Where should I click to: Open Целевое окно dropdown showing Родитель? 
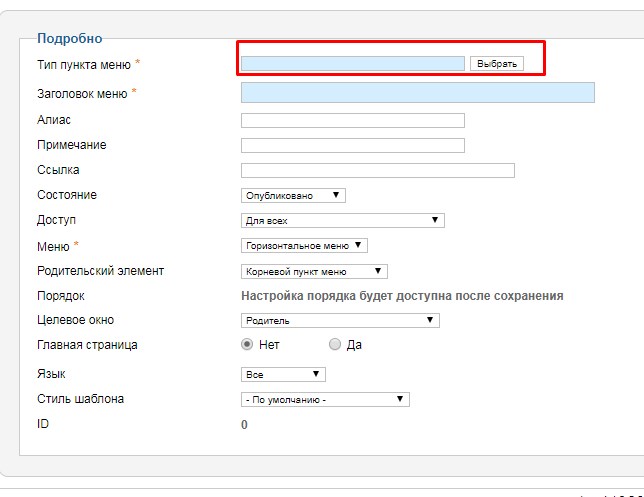340,320
